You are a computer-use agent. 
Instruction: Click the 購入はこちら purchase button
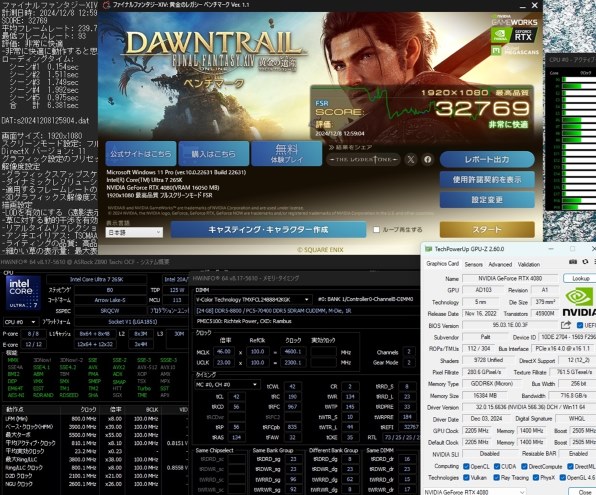(214, 154)
